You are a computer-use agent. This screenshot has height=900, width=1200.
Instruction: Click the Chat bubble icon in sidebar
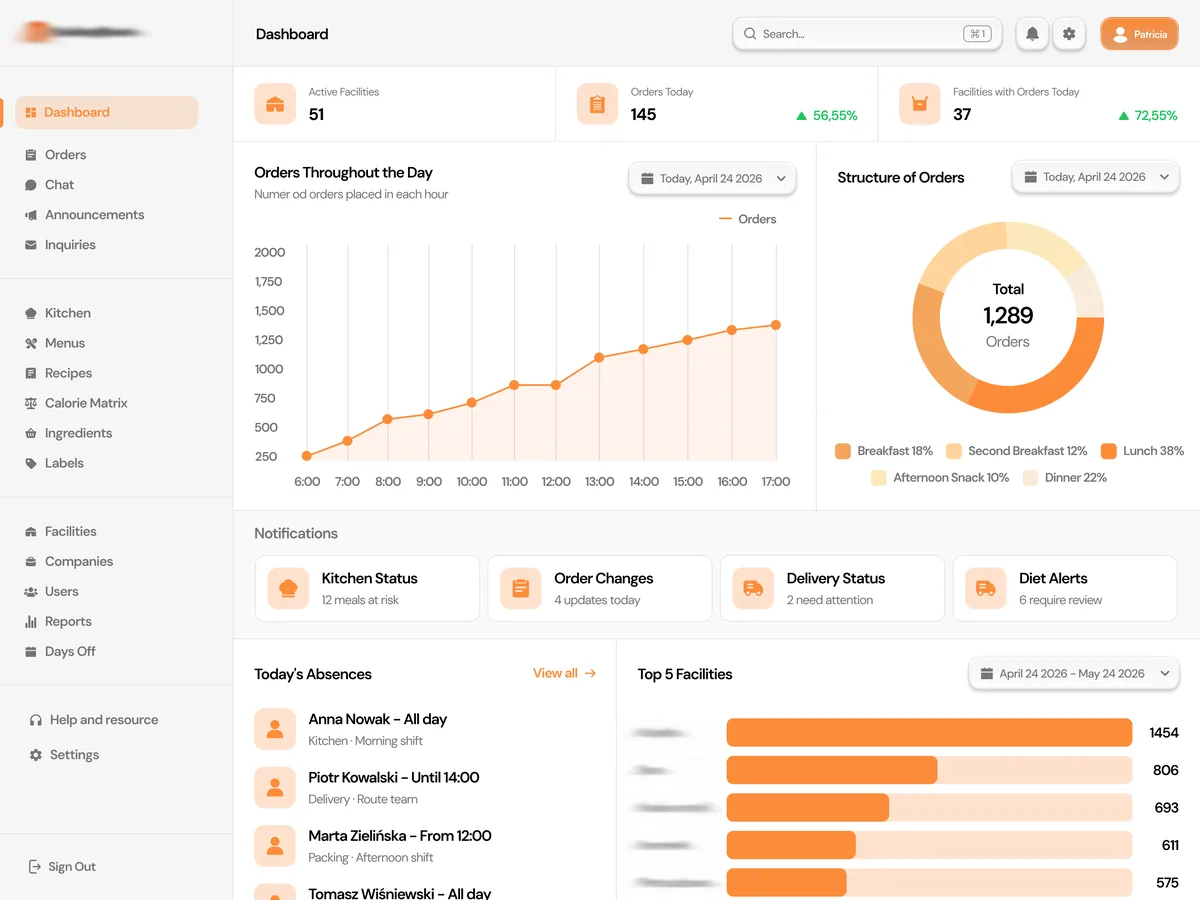[x=31, y=185]
